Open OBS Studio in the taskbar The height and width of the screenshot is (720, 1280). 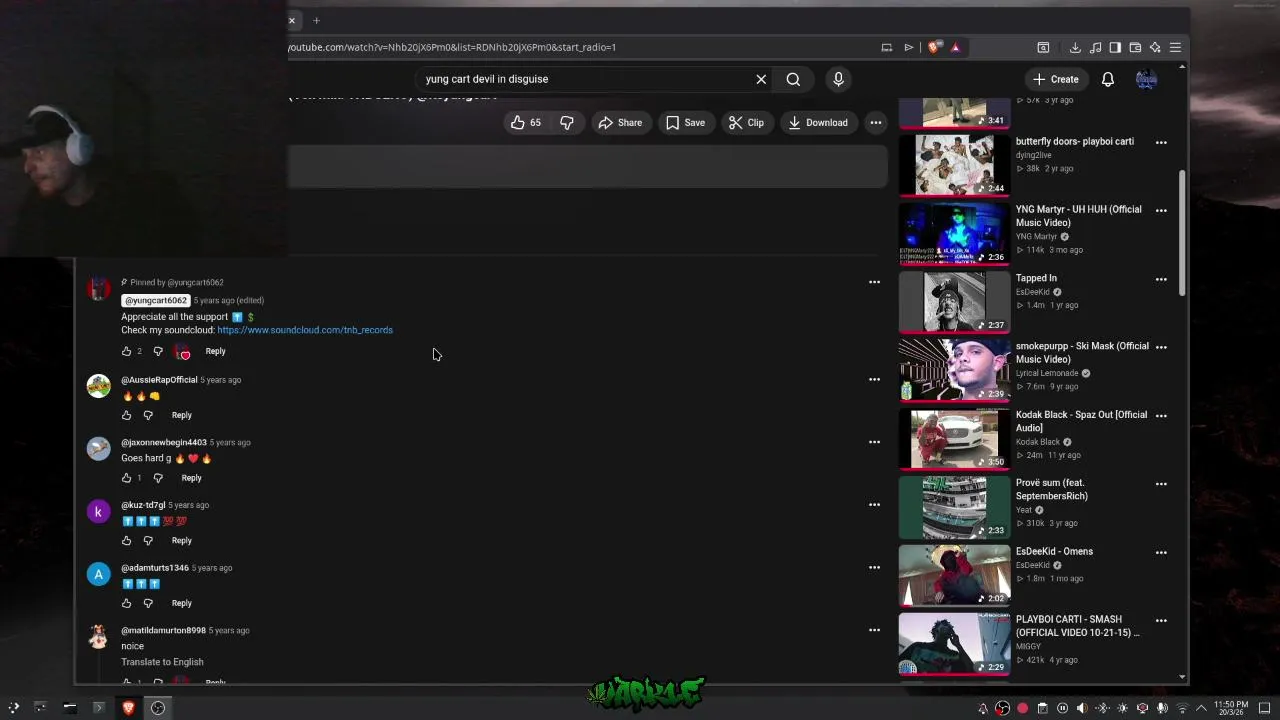pyautogui.click(x=158, y=708)
